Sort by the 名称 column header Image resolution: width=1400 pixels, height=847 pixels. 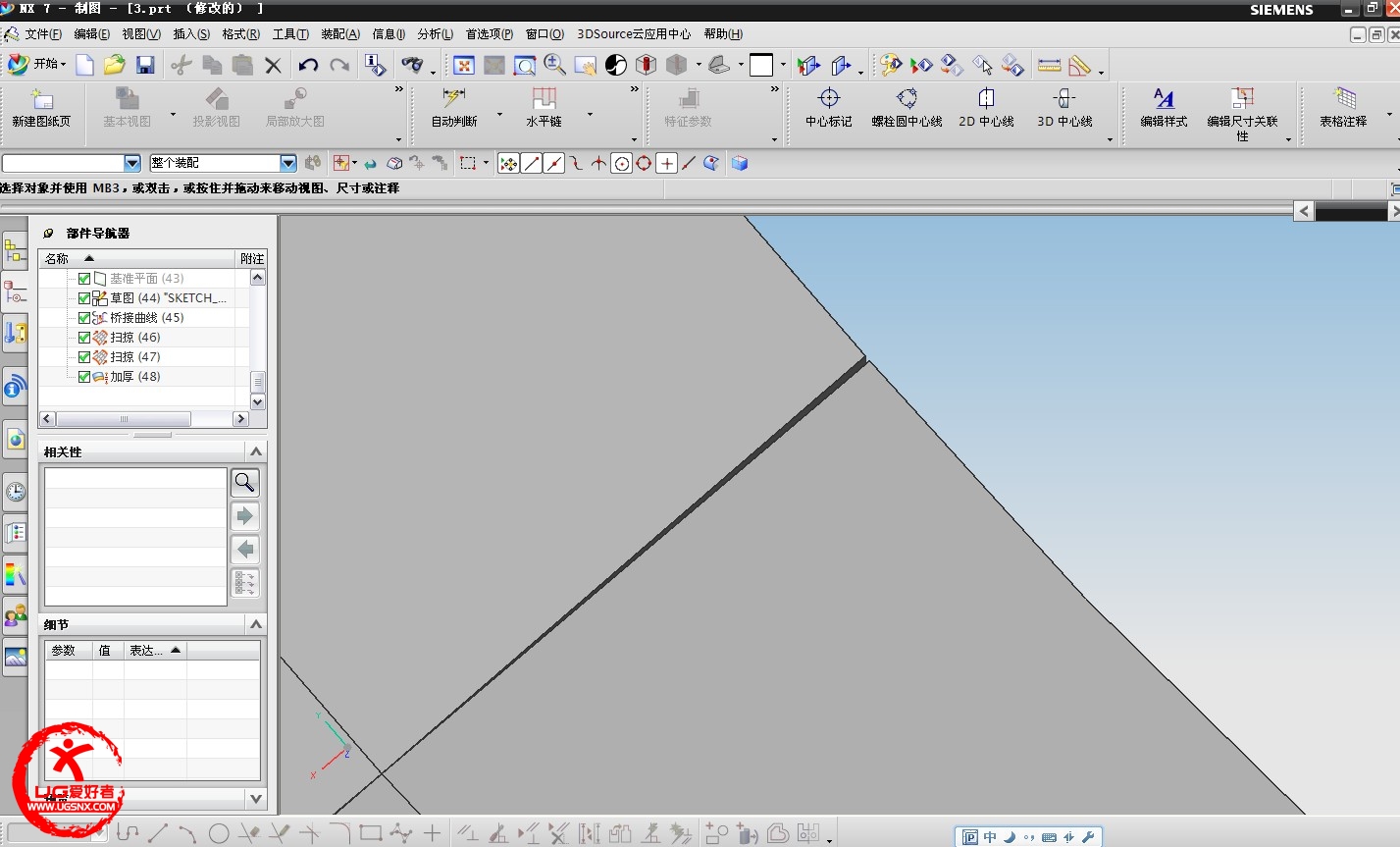[137, 258]
